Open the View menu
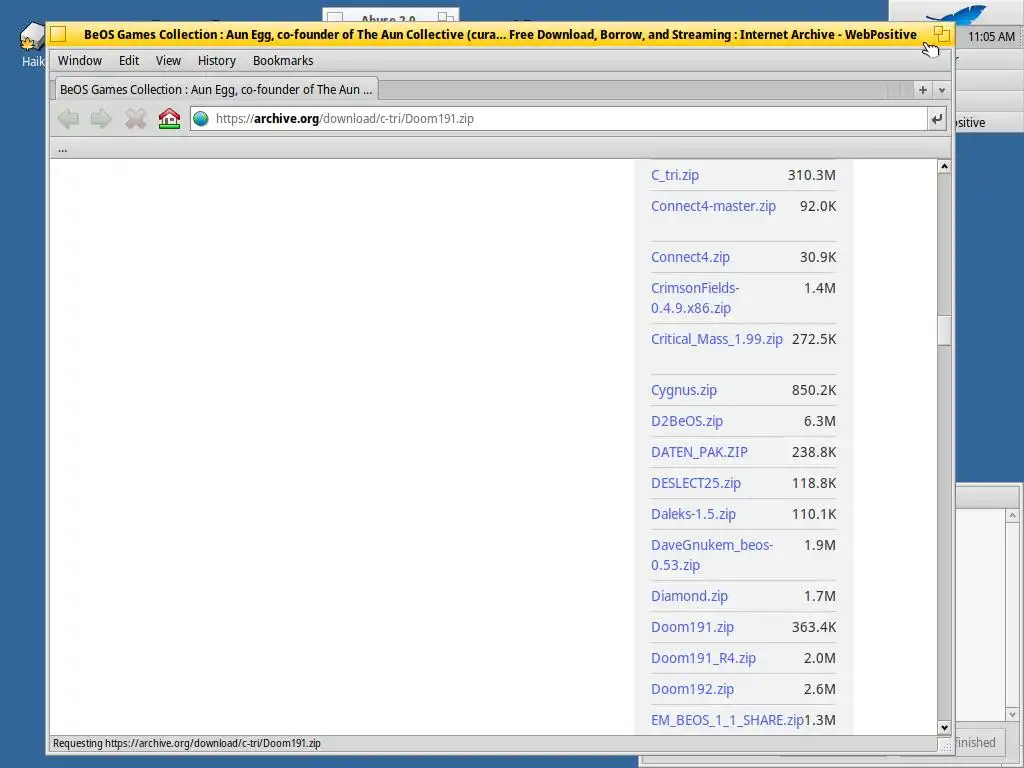The height and width of the screenshot is (768, 1024). coord(168,61)
